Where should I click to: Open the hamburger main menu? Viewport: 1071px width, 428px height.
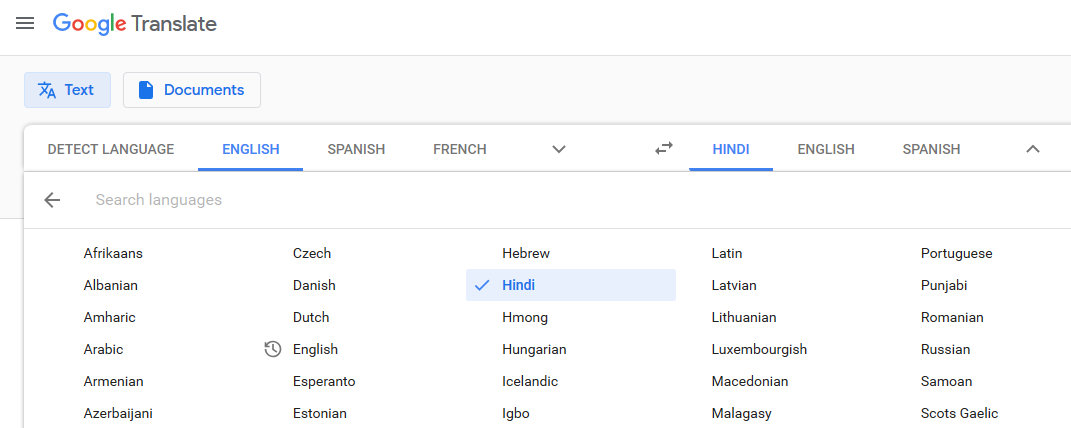(x=25, y=24)
